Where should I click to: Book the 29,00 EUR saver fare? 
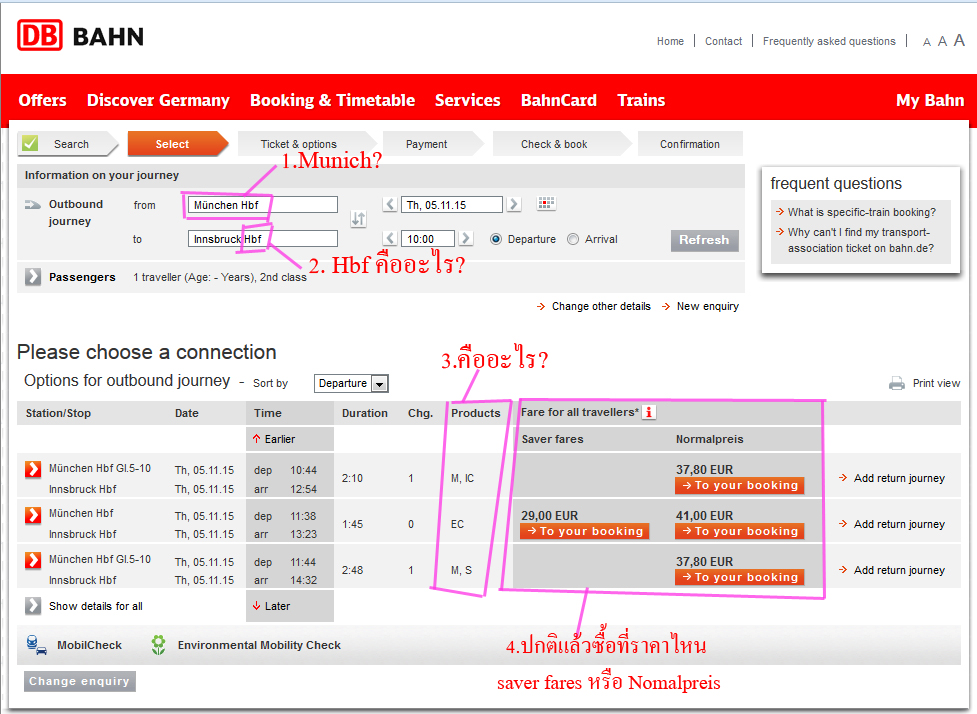click(584, 531)
